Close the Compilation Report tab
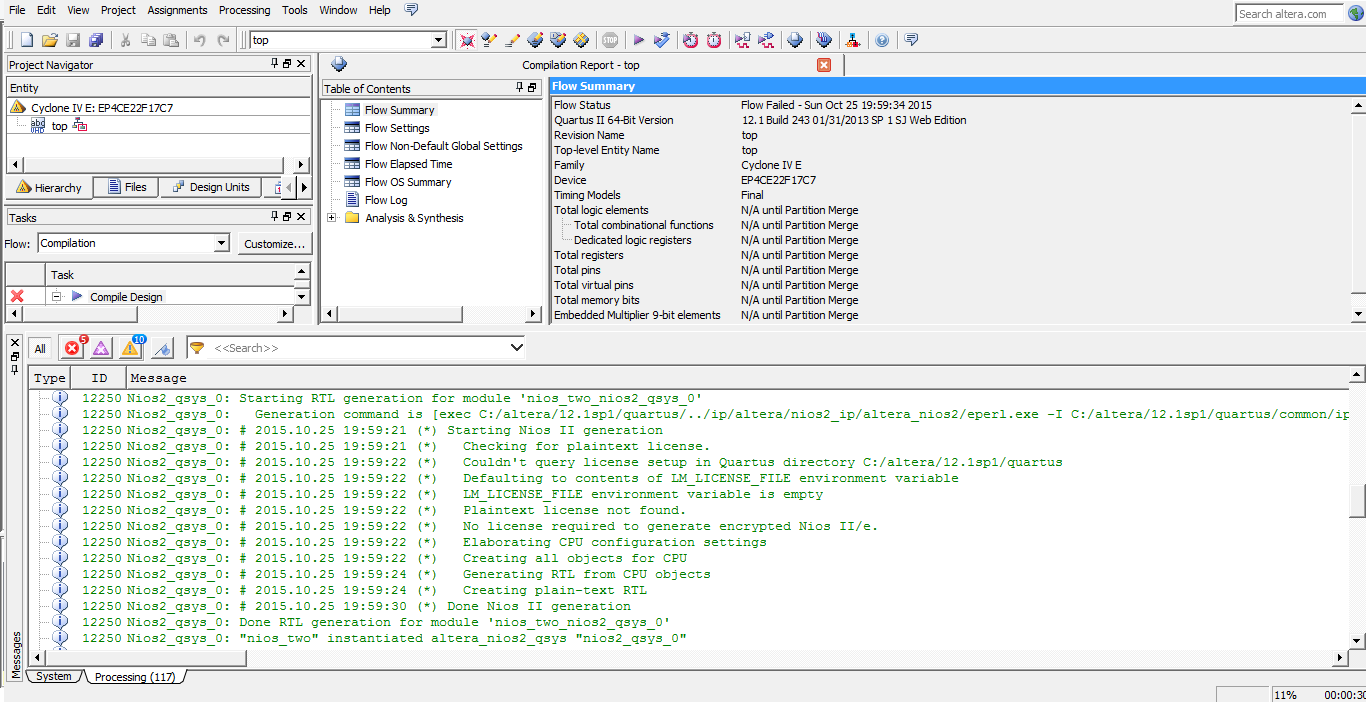 [x=824, y=65]
